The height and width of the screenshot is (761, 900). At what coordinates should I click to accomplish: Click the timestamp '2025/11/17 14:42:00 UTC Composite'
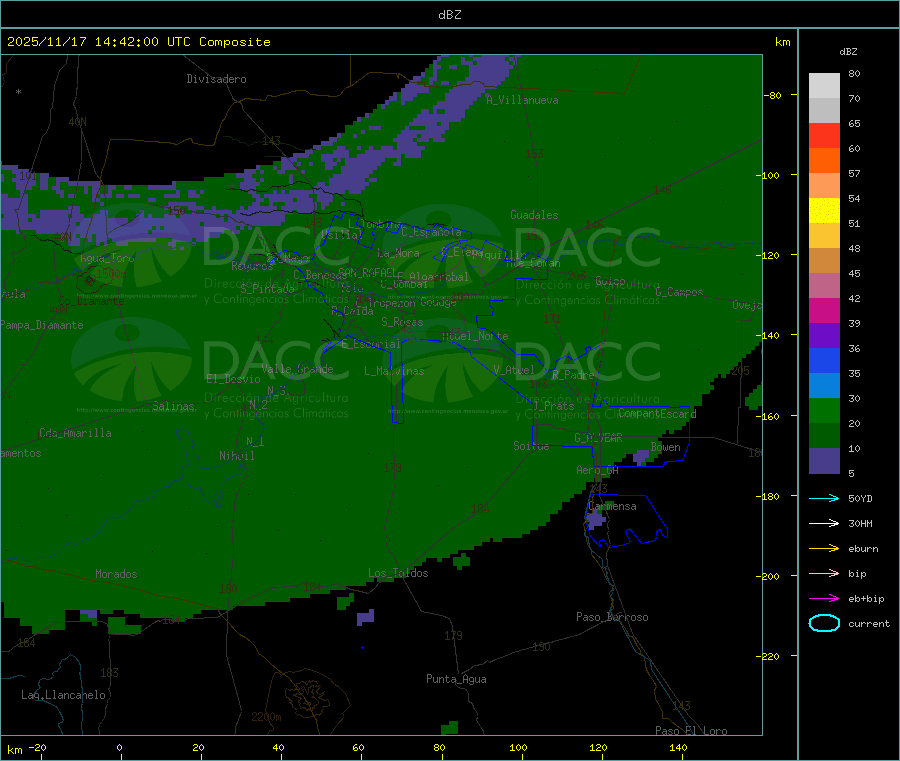click(138, 42)
